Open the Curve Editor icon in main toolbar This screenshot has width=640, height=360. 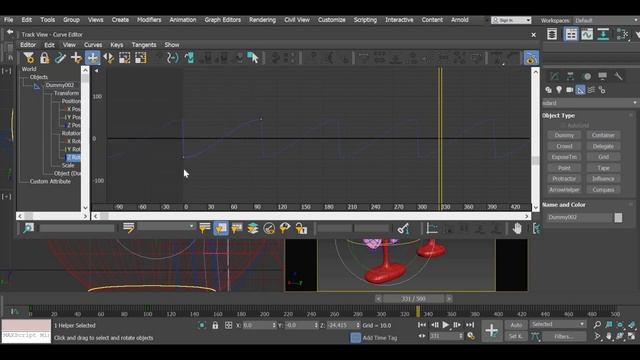tap(587, 34)
